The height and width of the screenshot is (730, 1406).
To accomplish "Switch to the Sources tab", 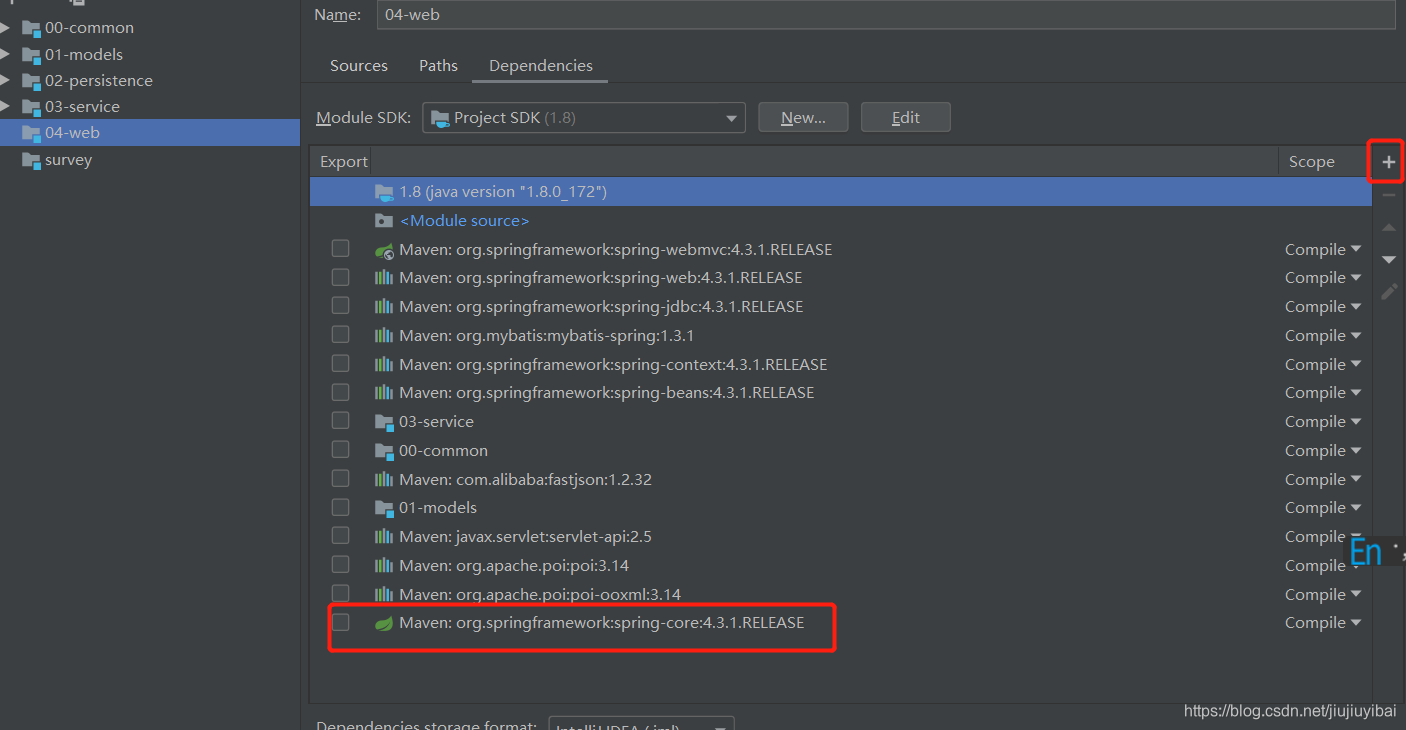I will tap(358, 65).
